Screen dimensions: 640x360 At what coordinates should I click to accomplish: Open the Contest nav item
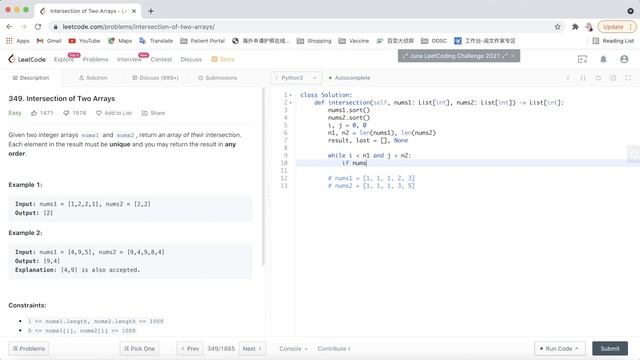[x=161, y=59]
